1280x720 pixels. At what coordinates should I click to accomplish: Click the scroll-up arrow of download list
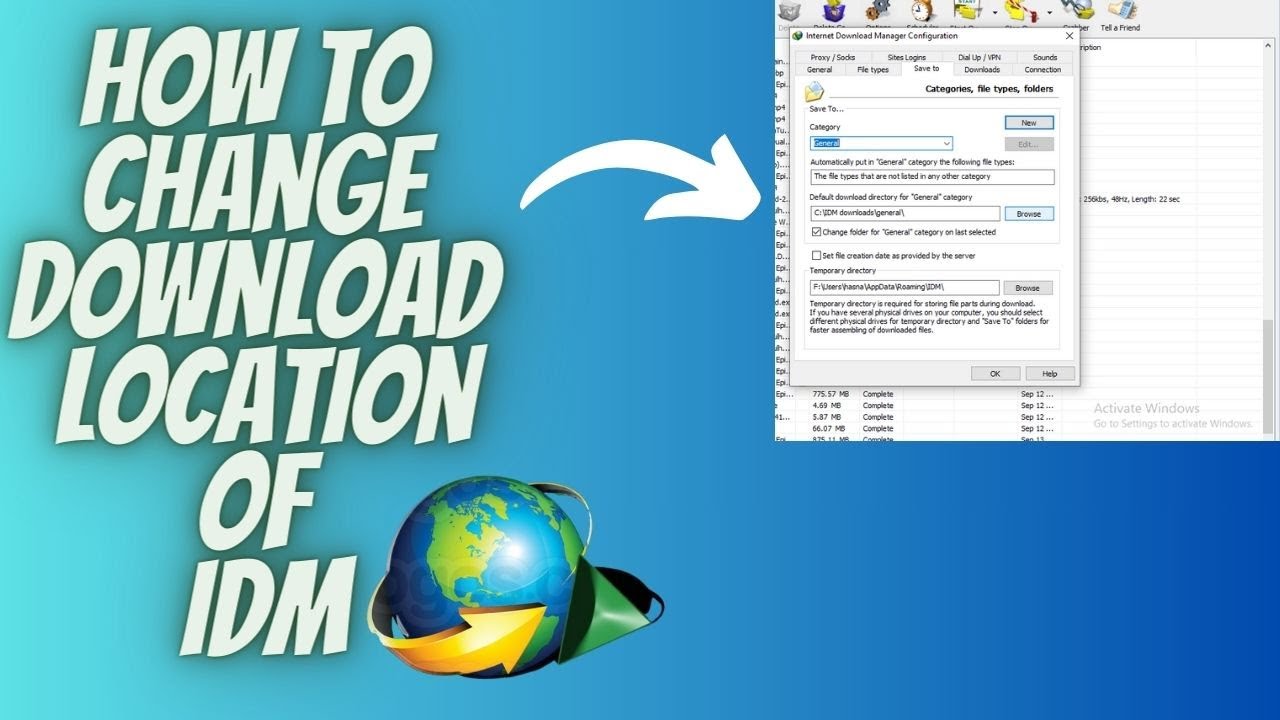pyautogui.click(x=1269, y=46)
